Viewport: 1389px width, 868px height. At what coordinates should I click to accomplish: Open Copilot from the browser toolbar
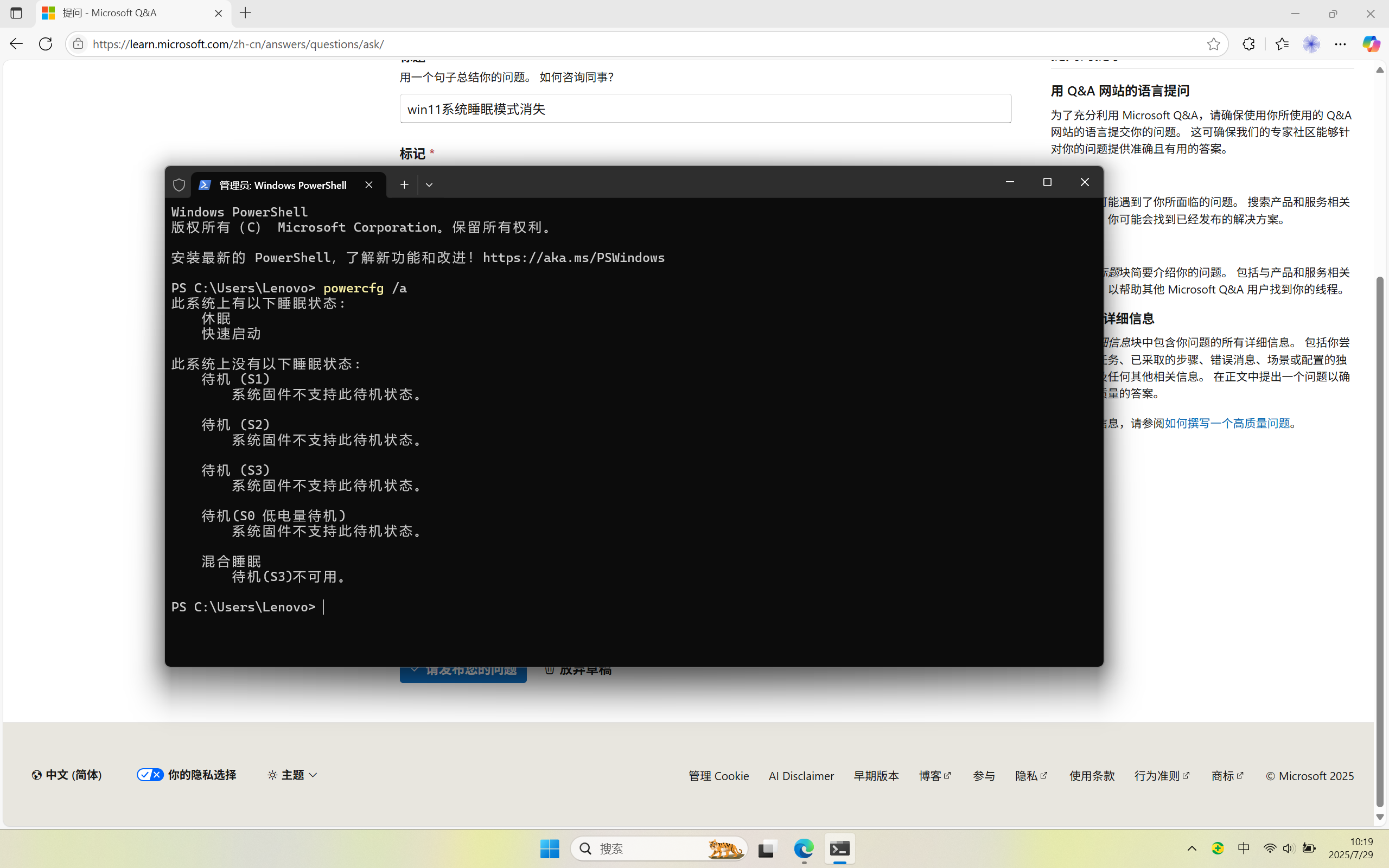coord(1372,43)
